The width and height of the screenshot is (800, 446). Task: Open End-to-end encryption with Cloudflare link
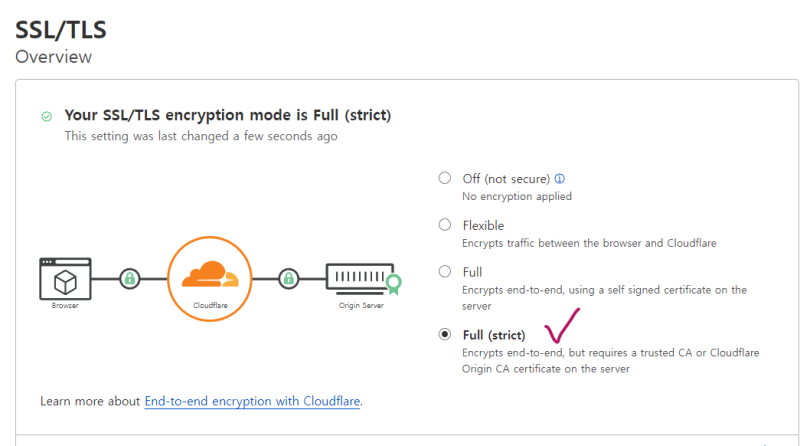coord(252,401)
